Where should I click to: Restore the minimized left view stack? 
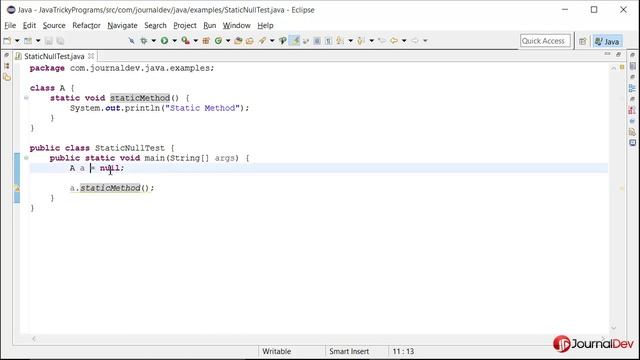click(6, 56)
